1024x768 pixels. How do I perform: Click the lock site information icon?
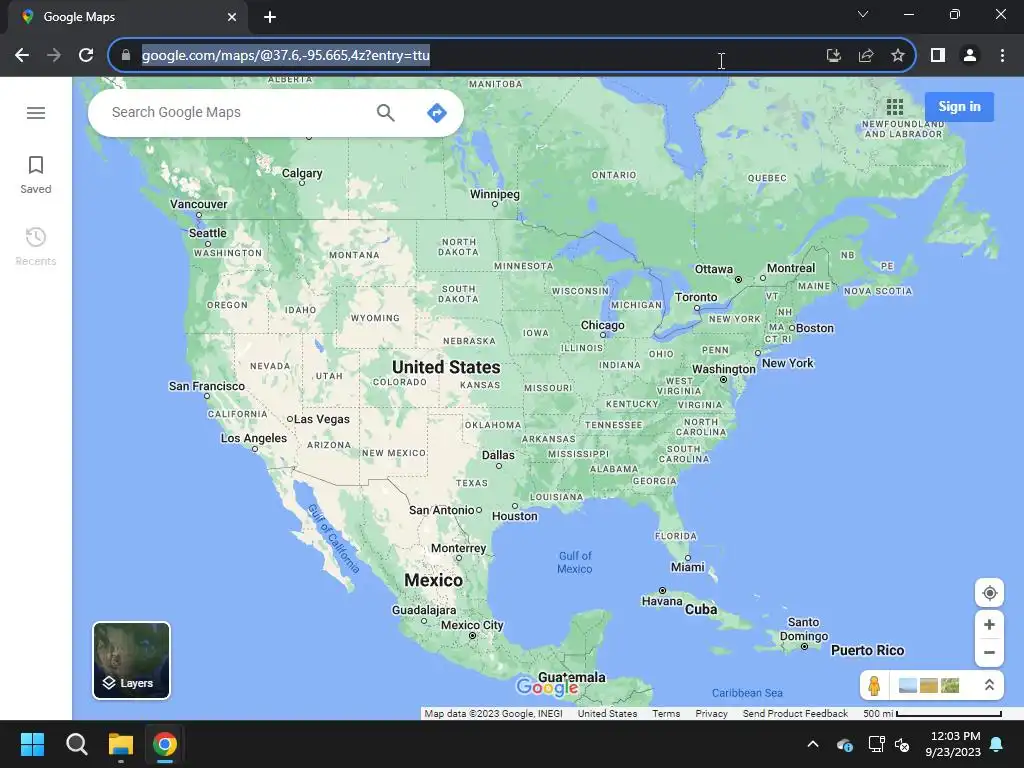click(125, 56)
